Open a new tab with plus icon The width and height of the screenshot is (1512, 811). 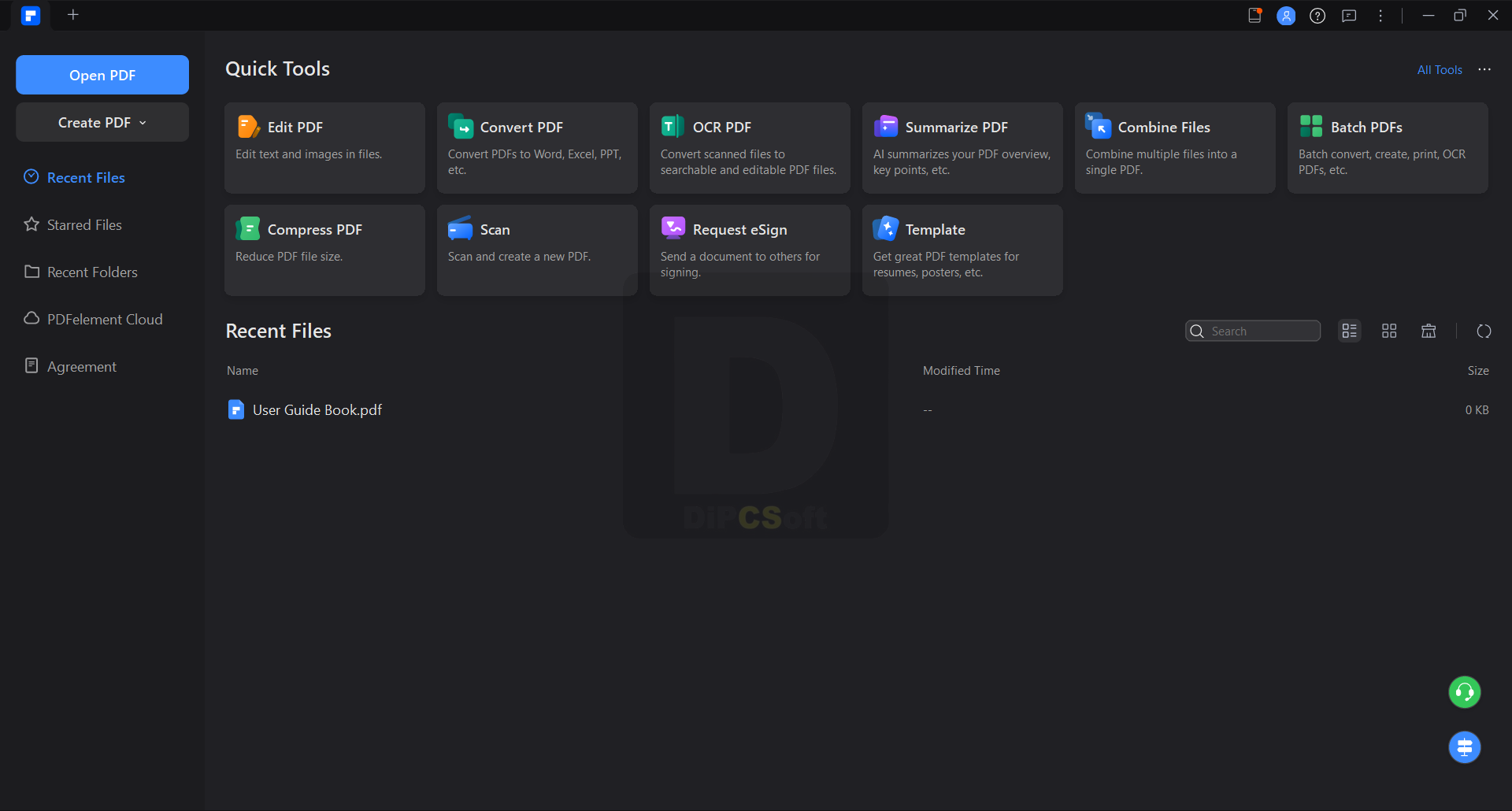click(x=73, y=15)
